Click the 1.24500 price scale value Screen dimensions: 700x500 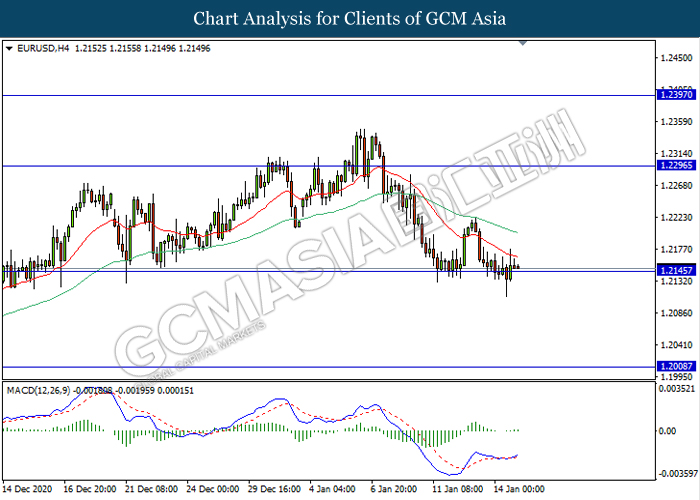676,58
